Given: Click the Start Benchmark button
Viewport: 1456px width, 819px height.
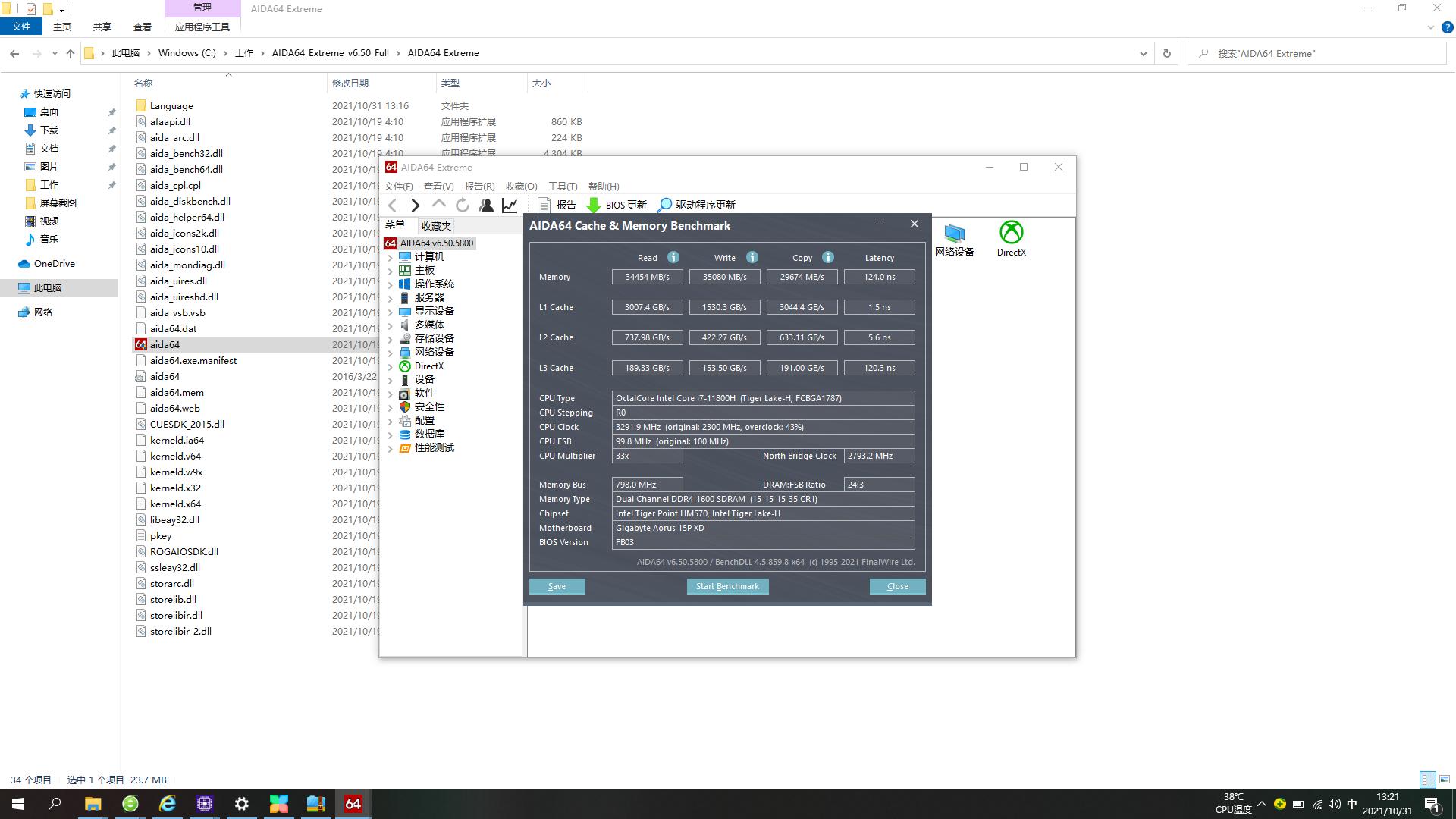Looking at the screenshot, I should (727, 586).
